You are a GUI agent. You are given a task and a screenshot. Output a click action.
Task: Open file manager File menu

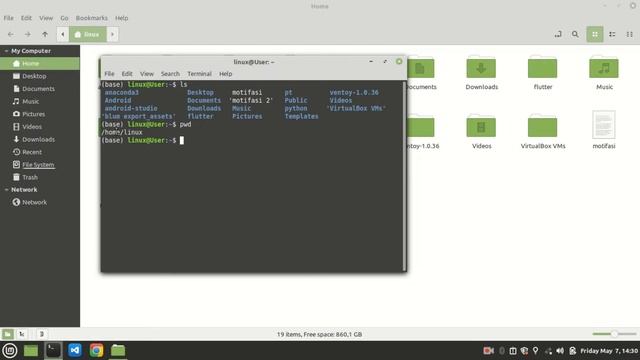[x=9, y=18]
